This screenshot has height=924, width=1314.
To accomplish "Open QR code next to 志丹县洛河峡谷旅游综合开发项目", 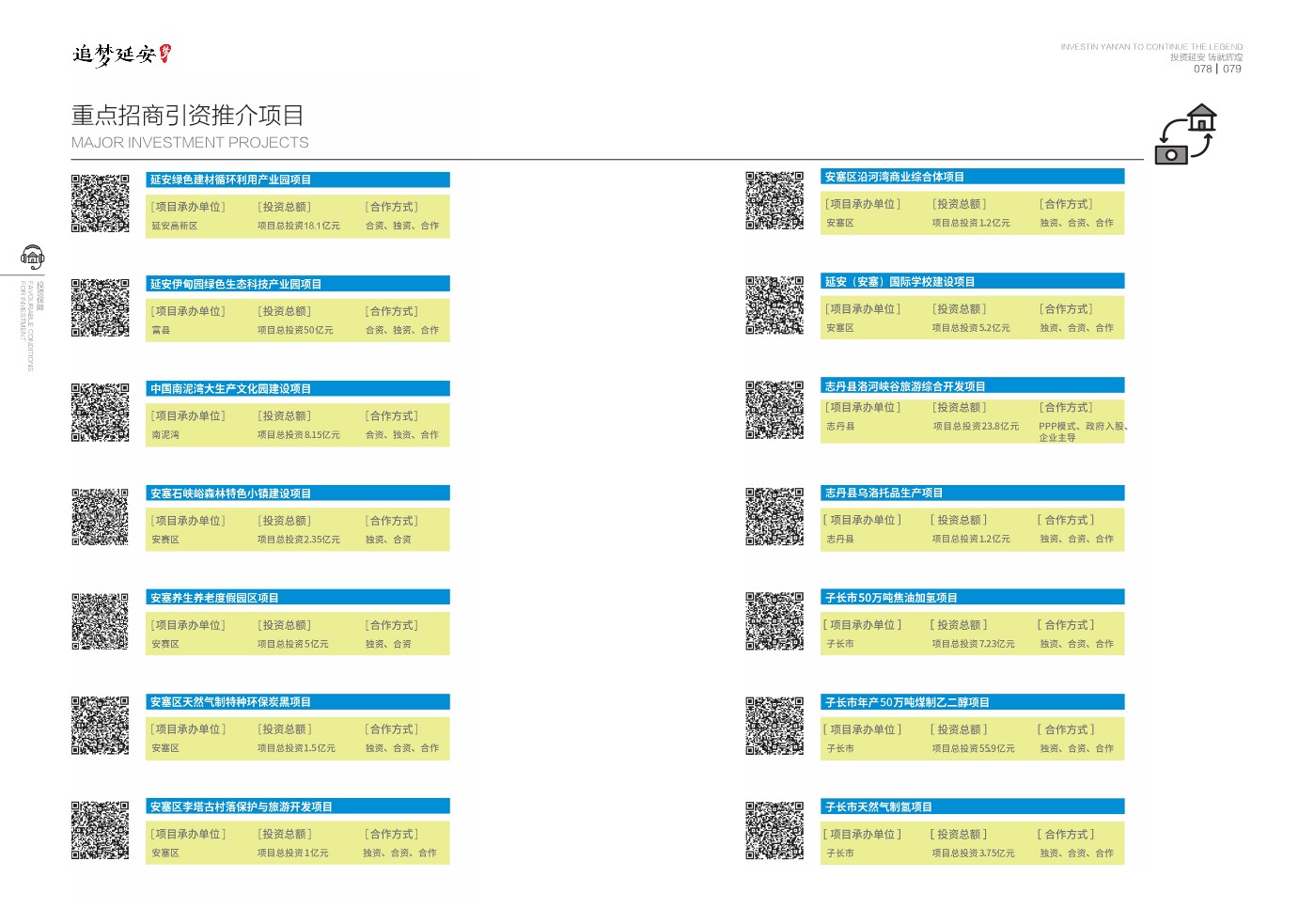I will point(774,410).
